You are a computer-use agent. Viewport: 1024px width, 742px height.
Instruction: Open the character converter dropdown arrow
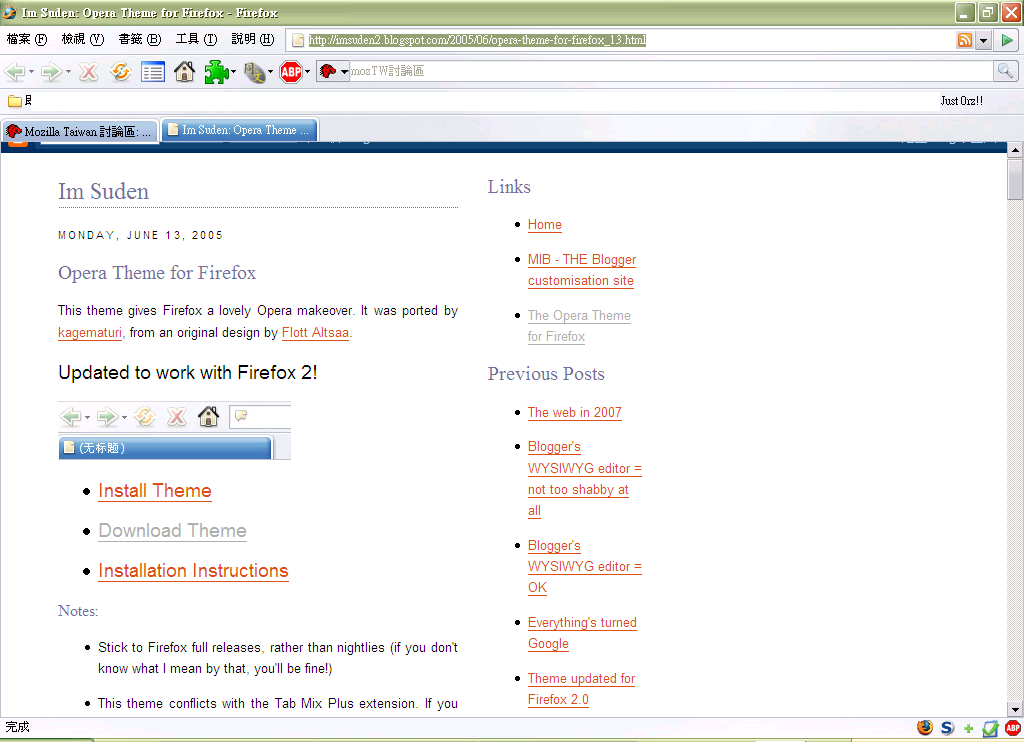coord(270,72)
